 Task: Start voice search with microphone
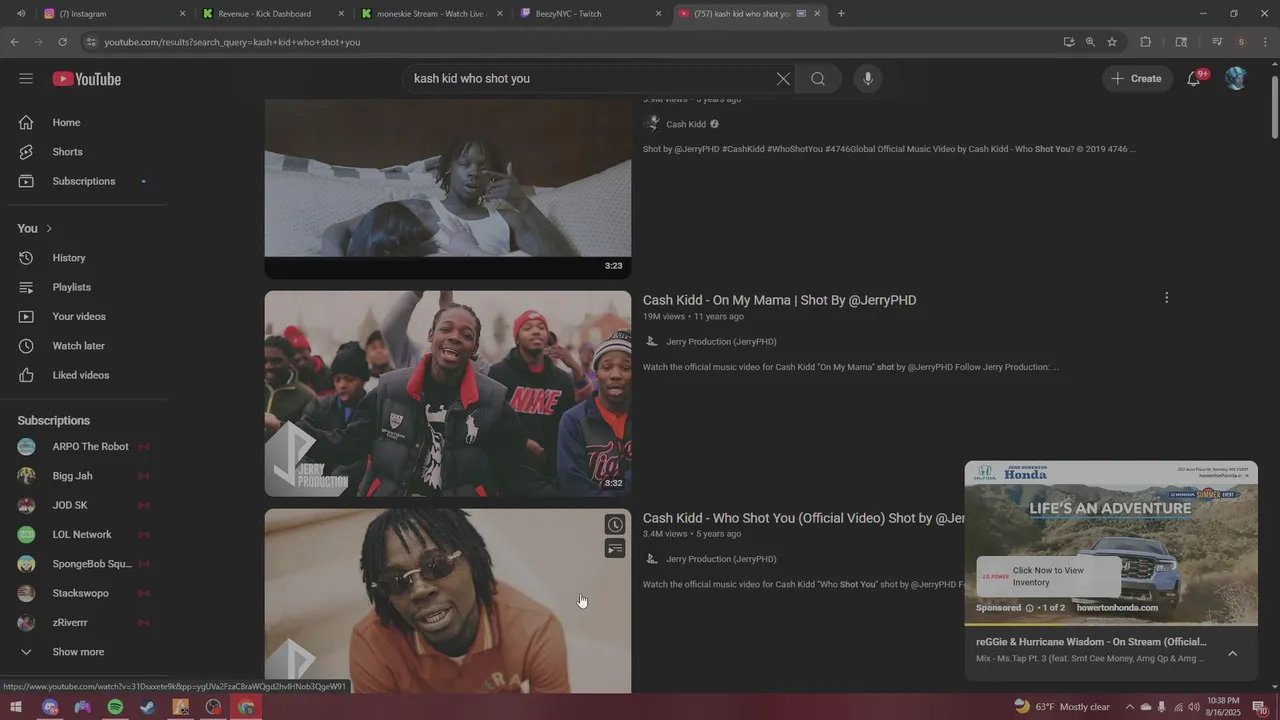[868, 79]
